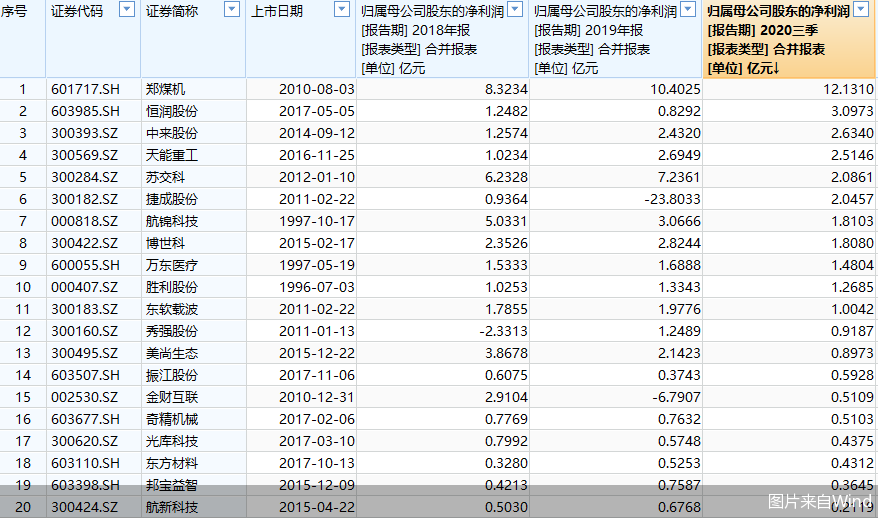Select the 中来股份 name cell
The width and height of the screenshot is (878, 518).
172,133
